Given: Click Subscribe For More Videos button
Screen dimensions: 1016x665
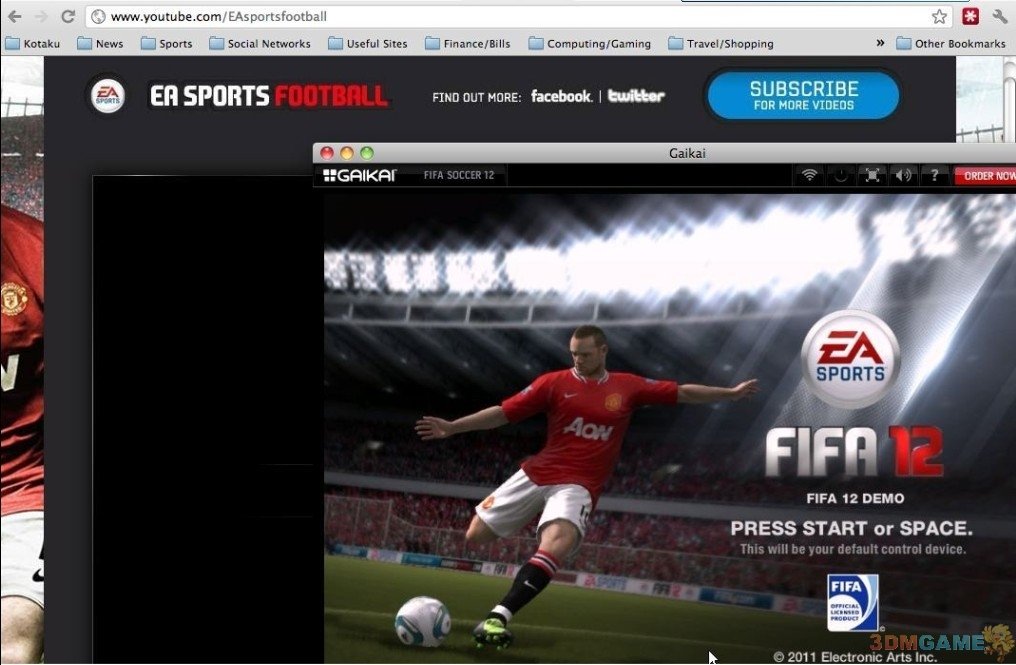Looking at the screenshot, I should [x=803, y=95].
